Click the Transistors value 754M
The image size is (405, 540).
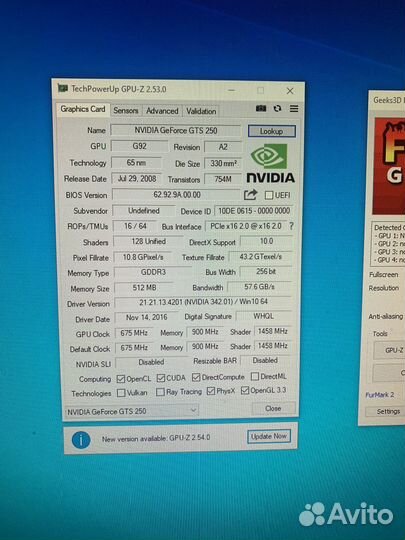coord(223,179)
